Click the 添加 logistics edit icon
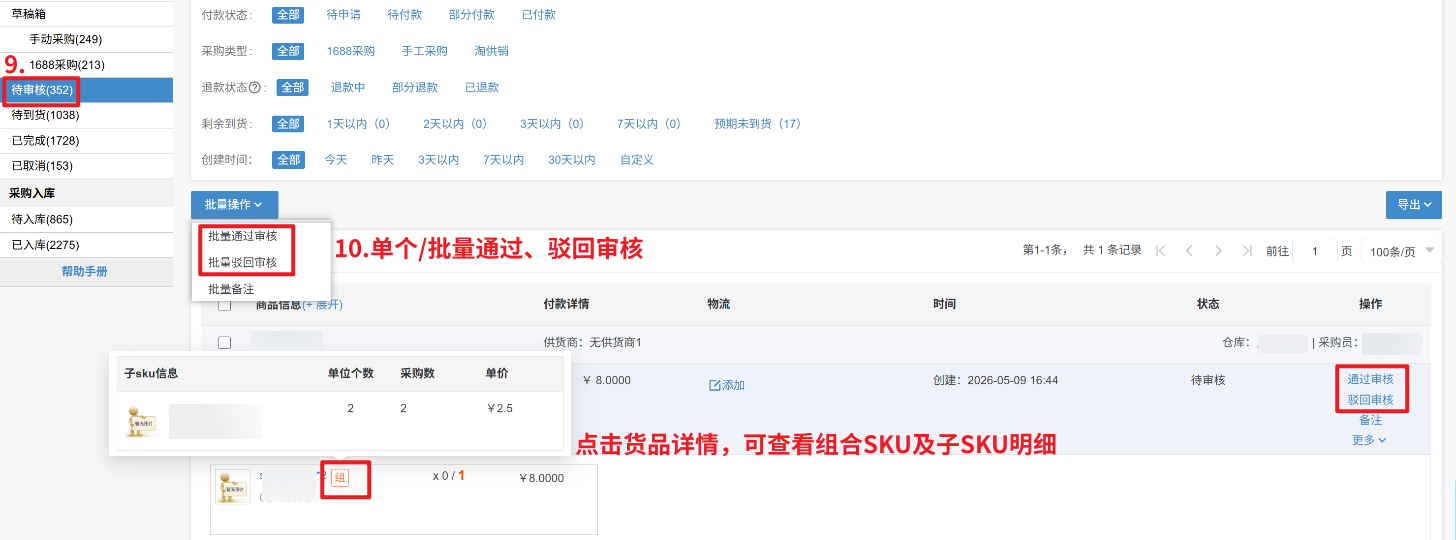Screen dimensions: 1456x540 (714, 385)
